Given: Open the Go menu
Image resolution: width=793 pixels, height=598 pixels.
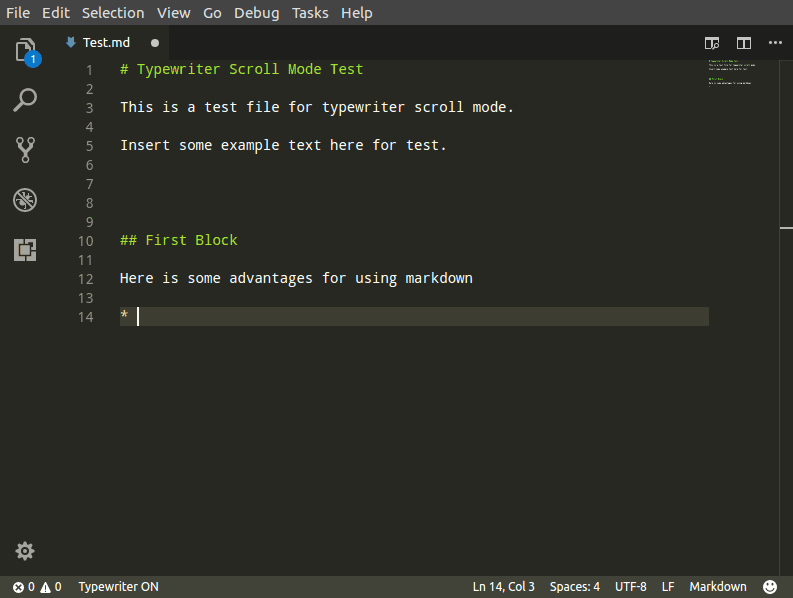Looking at the screenshot, I should [212, 13].
